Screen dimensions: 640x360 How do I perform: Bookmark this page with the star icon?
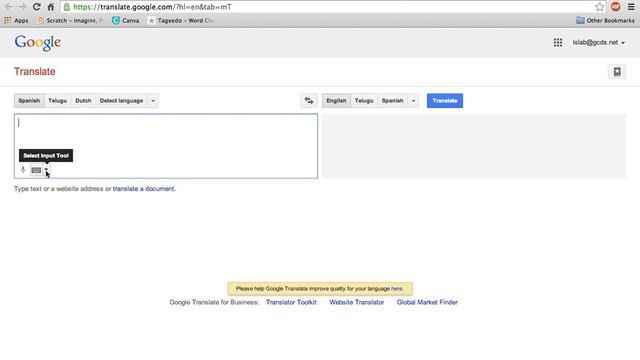[599, 7]
